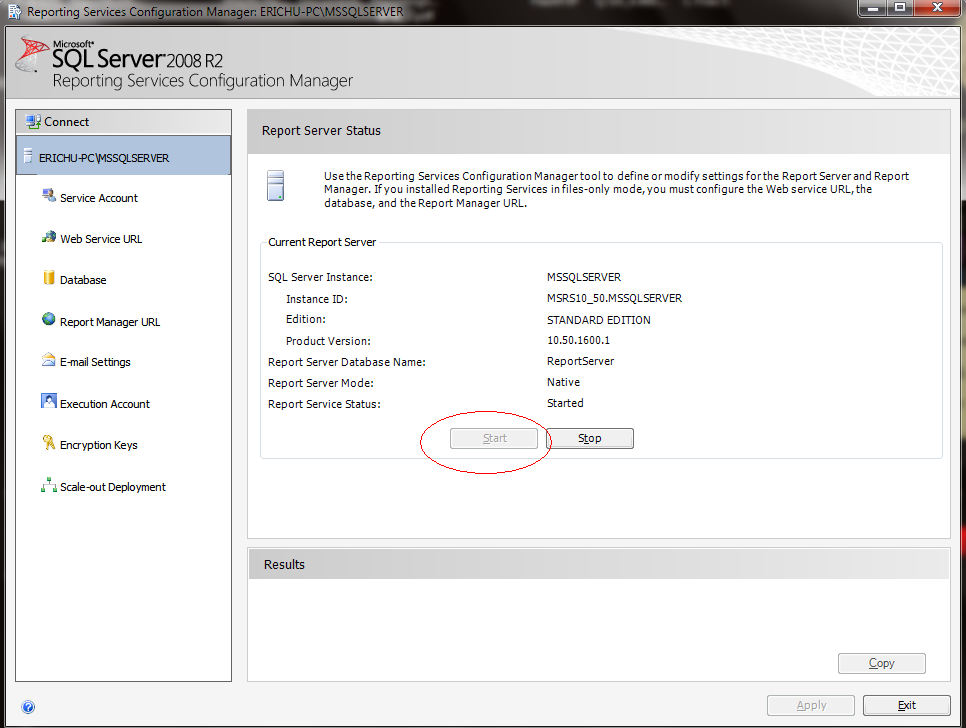This screenshot has width=966, height=728.
Task: Click the Results heading
Action: click(284, 564)
